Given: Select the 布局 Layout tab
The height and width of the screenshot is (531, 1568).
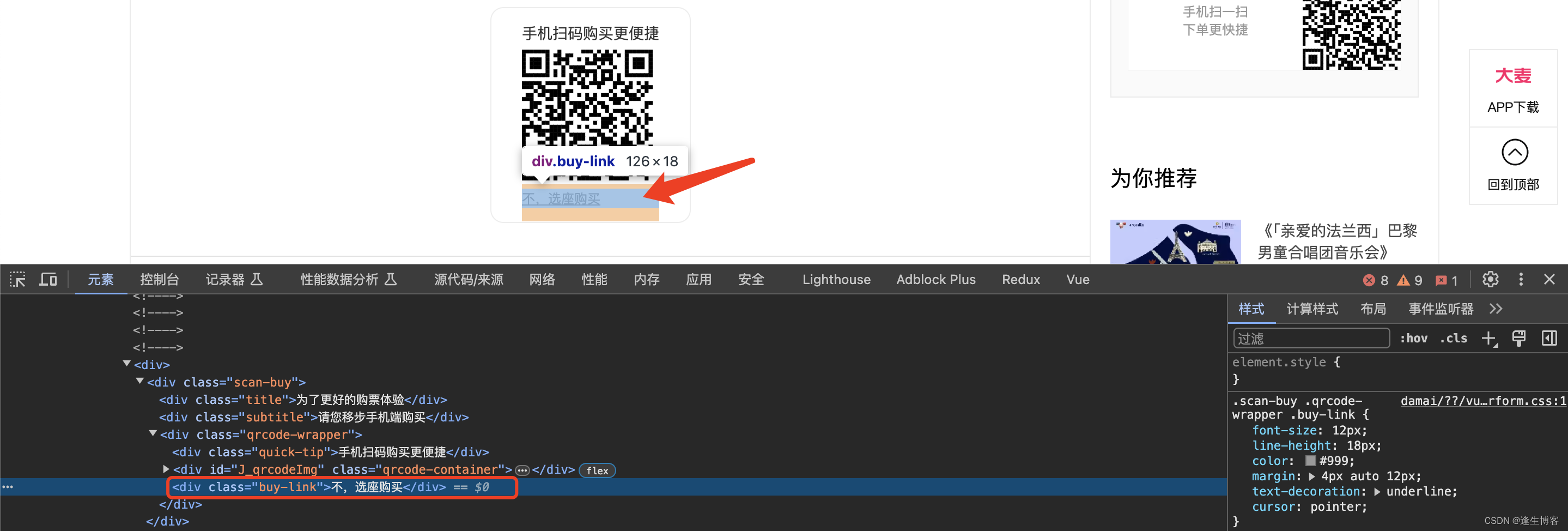Looking at the screenshot, I should point(1372,309).
